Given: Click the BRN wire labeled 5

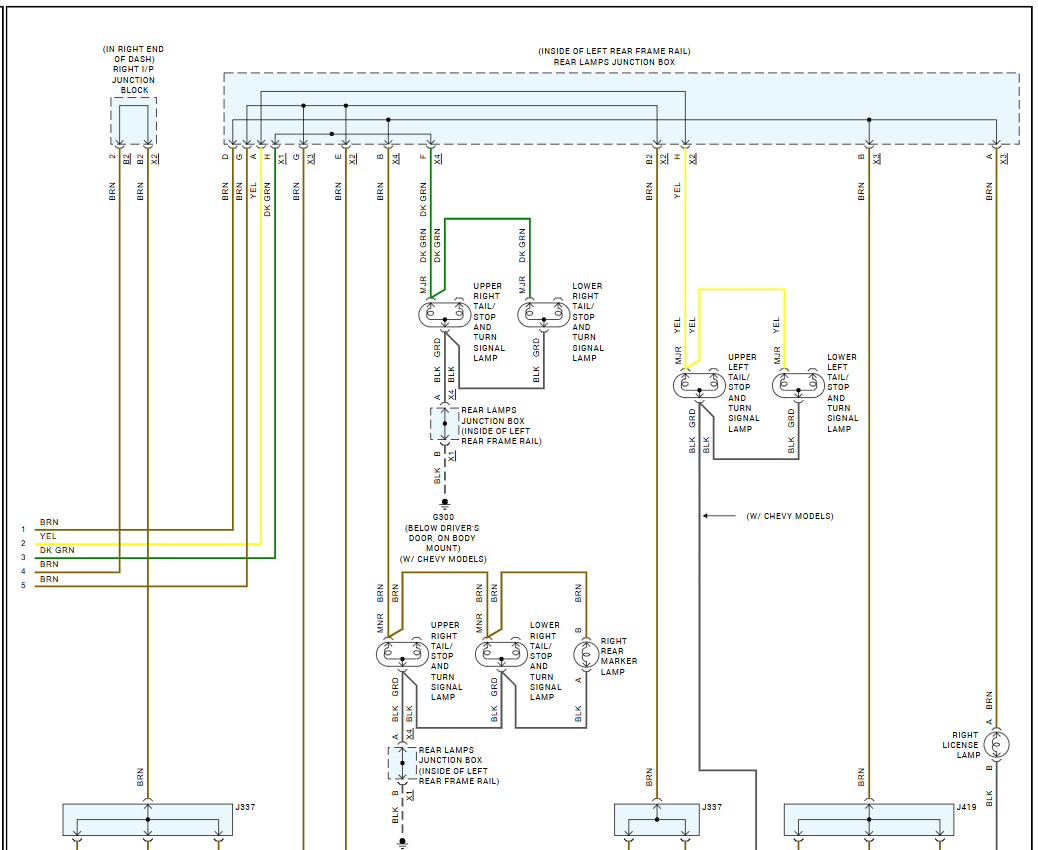Looking at the screenshot, I should coord(141,586).
